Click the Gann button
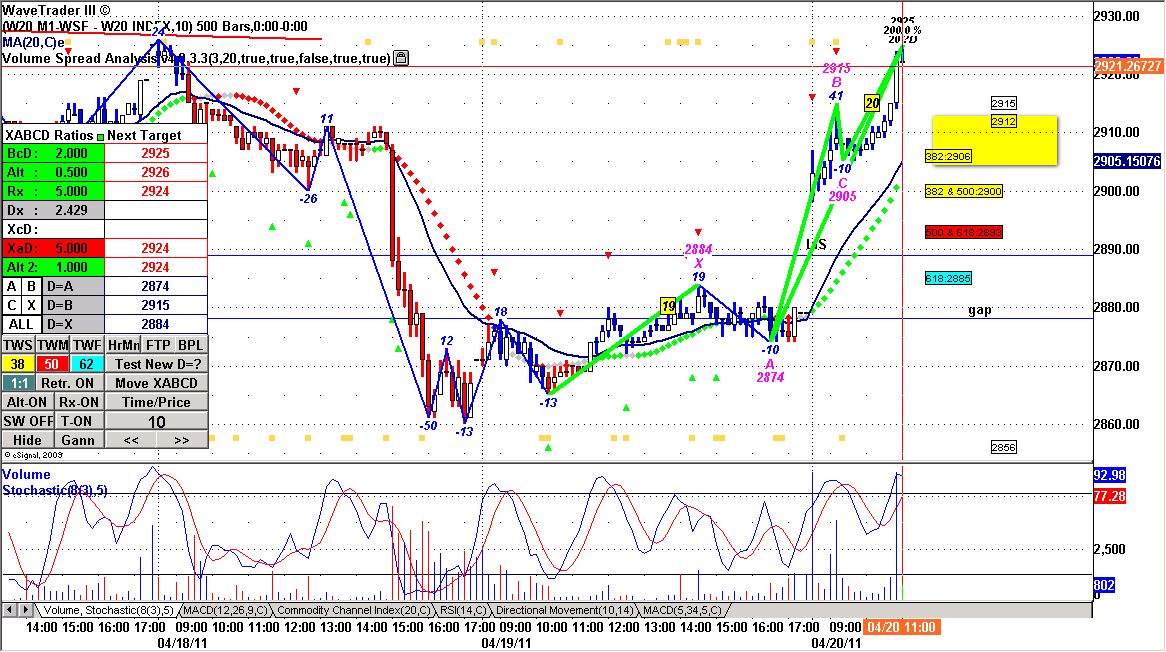Viewport: 1166px width, 652px height. 76,440
